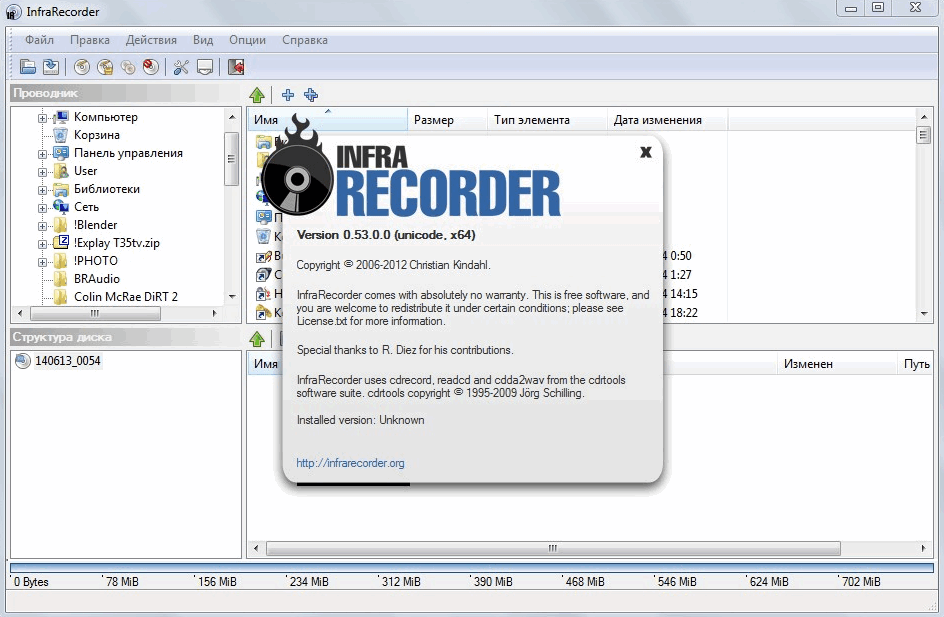Image resolution: width=944 pixels, height=617 pixels.
Task: Open the Опции menu
Action: pos(247,40)
